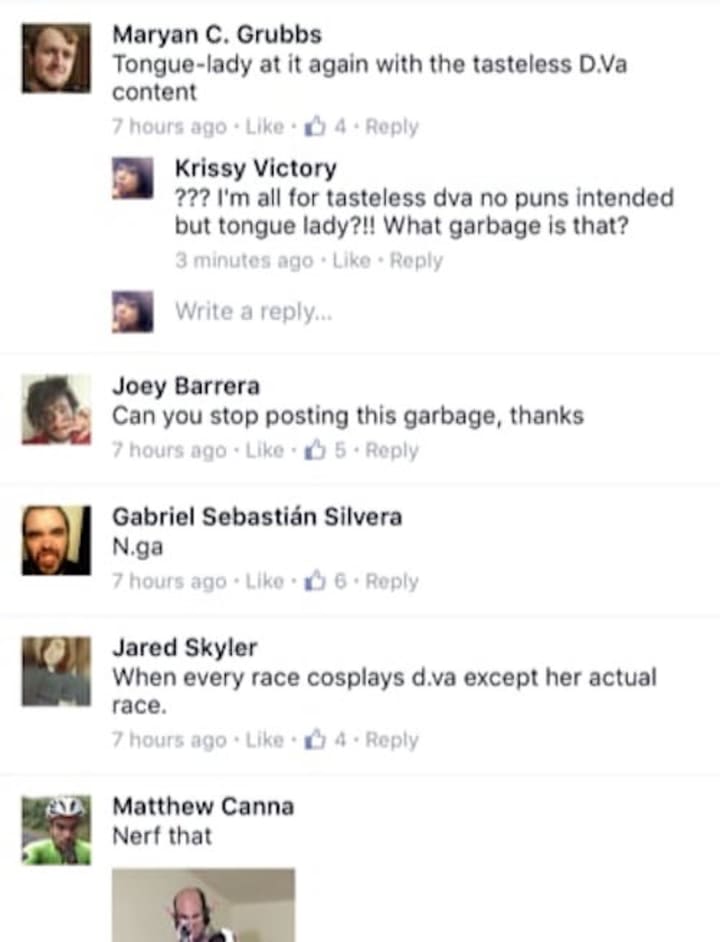Open Krissy Victory's profile name link

255,168
